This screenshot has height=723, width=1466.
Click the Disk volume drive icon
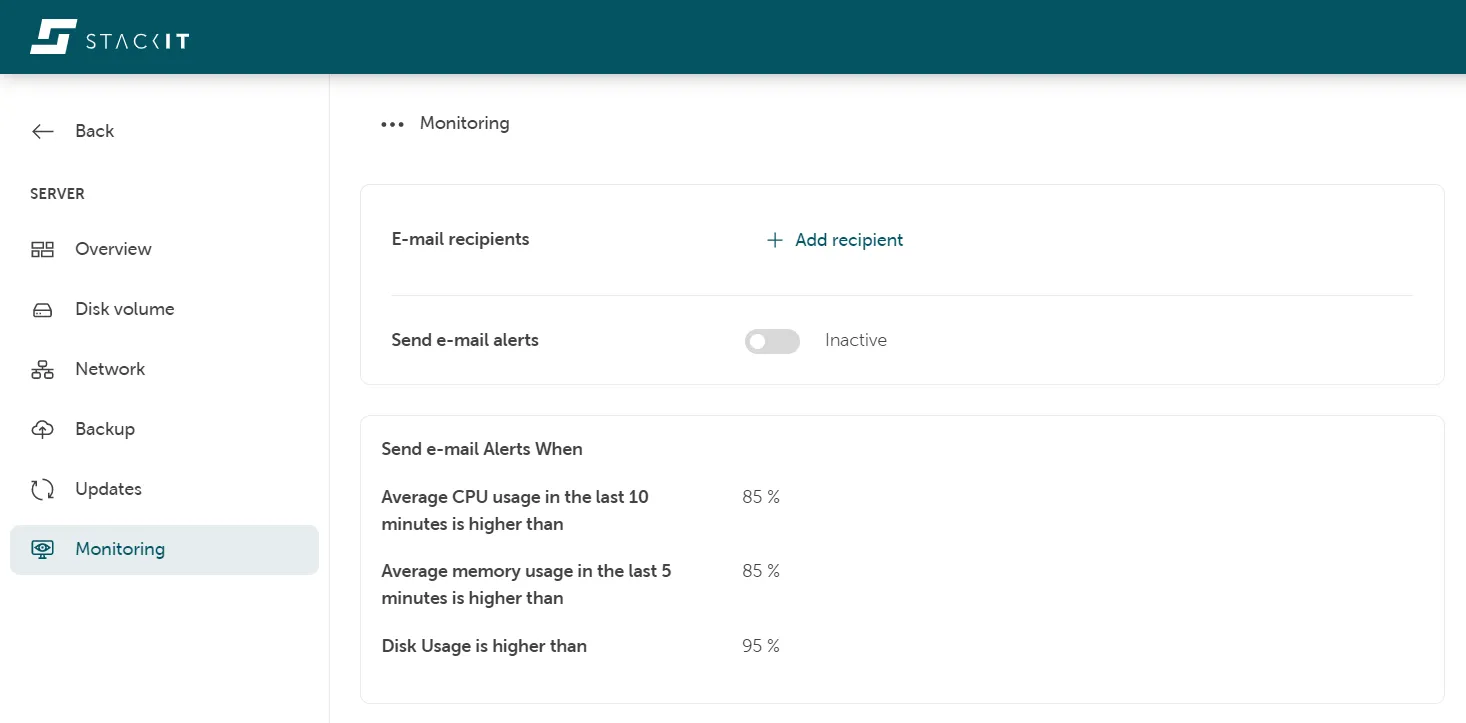pyautogui.click(x=42, y=308)
